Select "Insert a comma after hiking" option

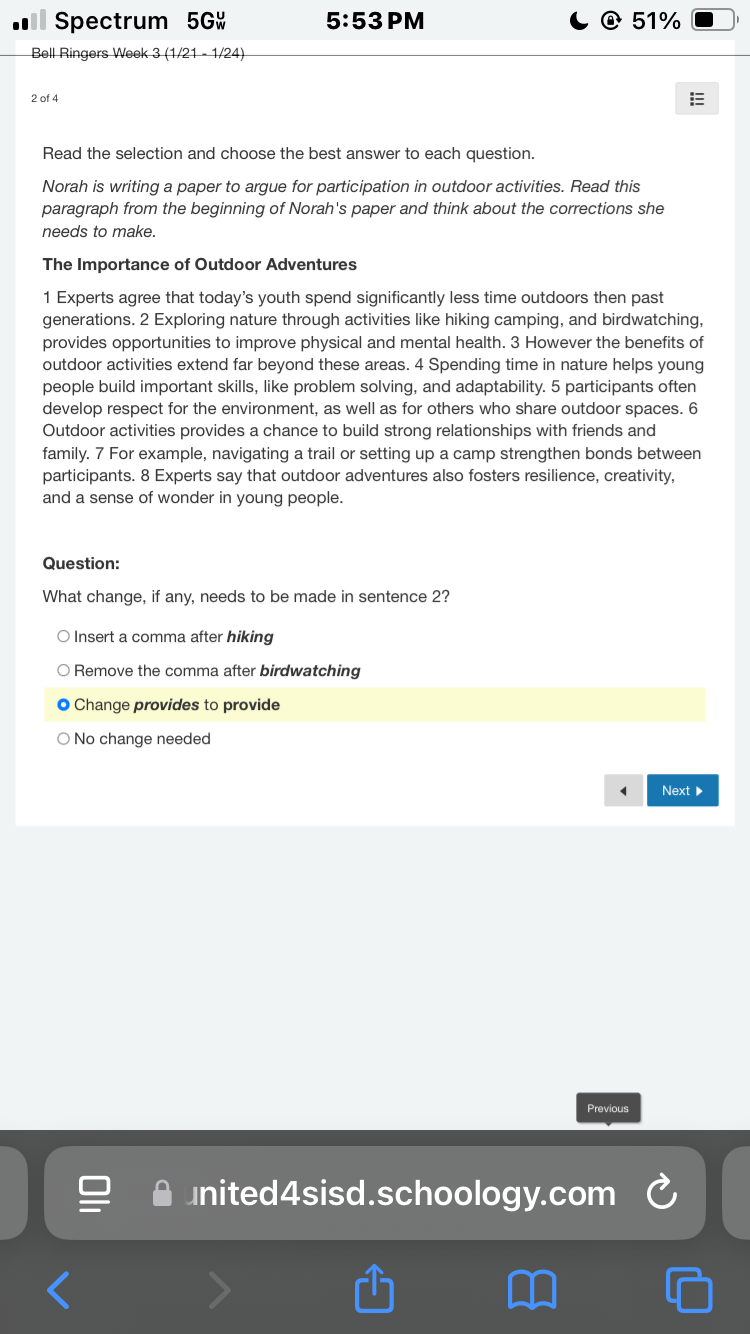pos(165,637)
